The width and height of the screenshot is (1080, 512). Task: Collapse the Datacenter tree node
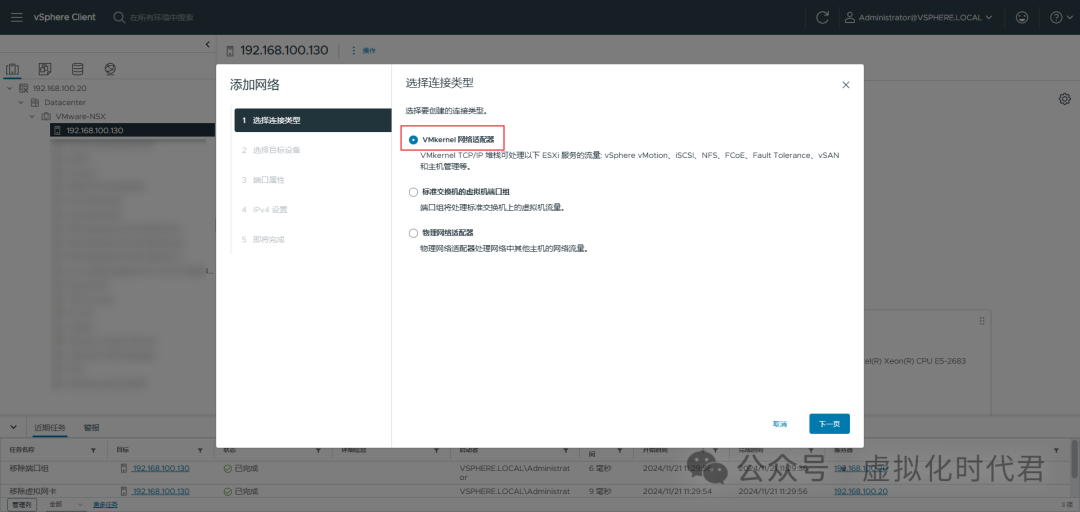pos(21,102)
